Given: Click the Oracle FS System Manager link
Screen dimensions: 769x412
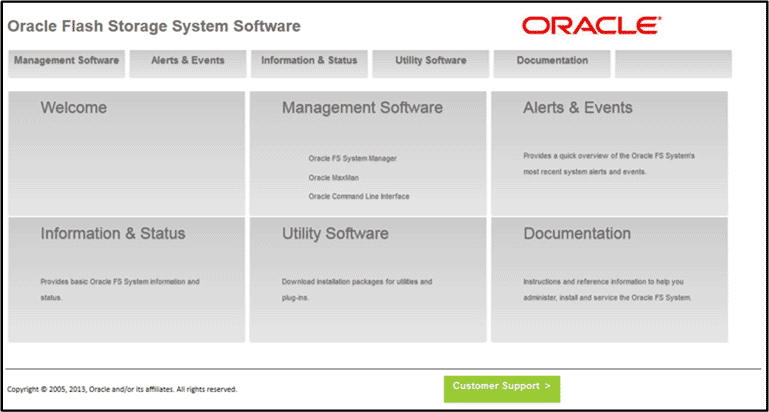Looking at the screenshot, I should tap(353, 158).
